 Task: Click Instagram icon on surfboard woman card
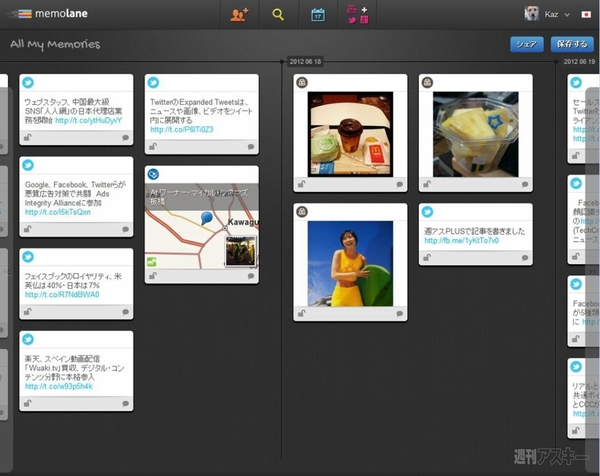(x=302, y=212)
